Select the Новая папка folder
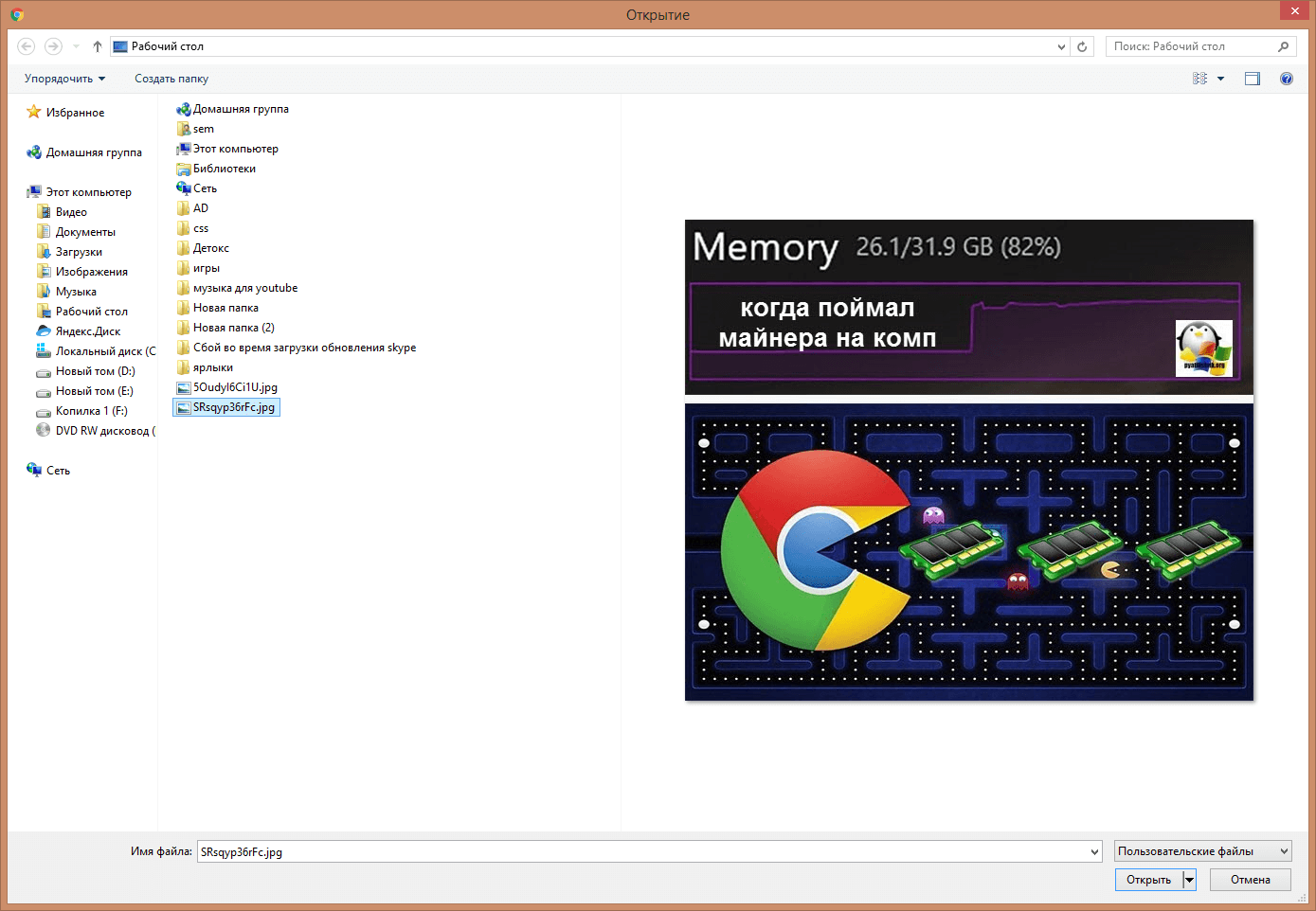This screenshot has height=911, width=1316. tap(217, 308)
